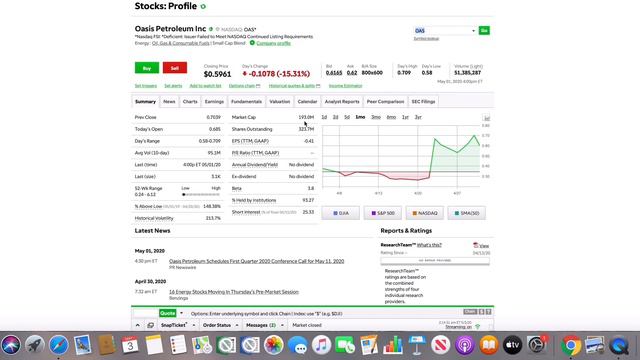
Task: Open Google Chrome from the Dock
Action: point(571,345)
